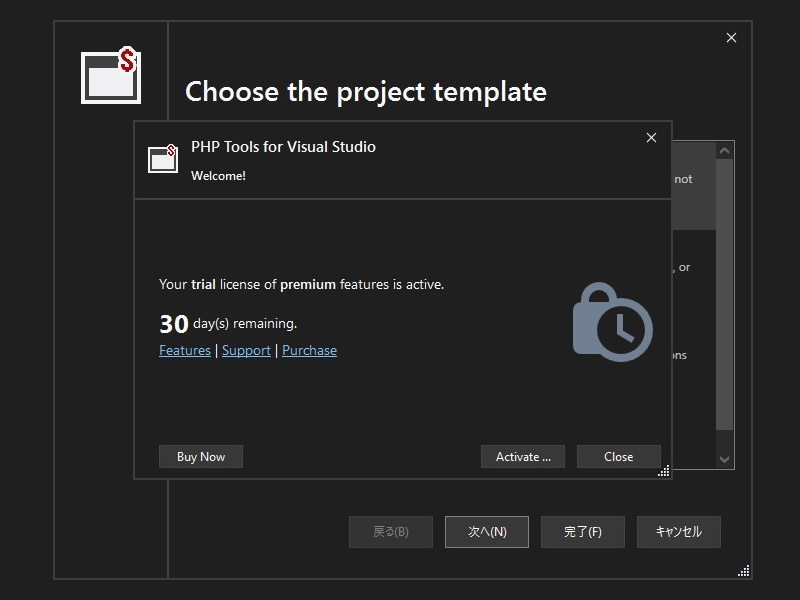Click the wizard window's bottom-right resize grip
Viewport: 800px width, 600px height.
pyautogui.click(x=743, y=571)
